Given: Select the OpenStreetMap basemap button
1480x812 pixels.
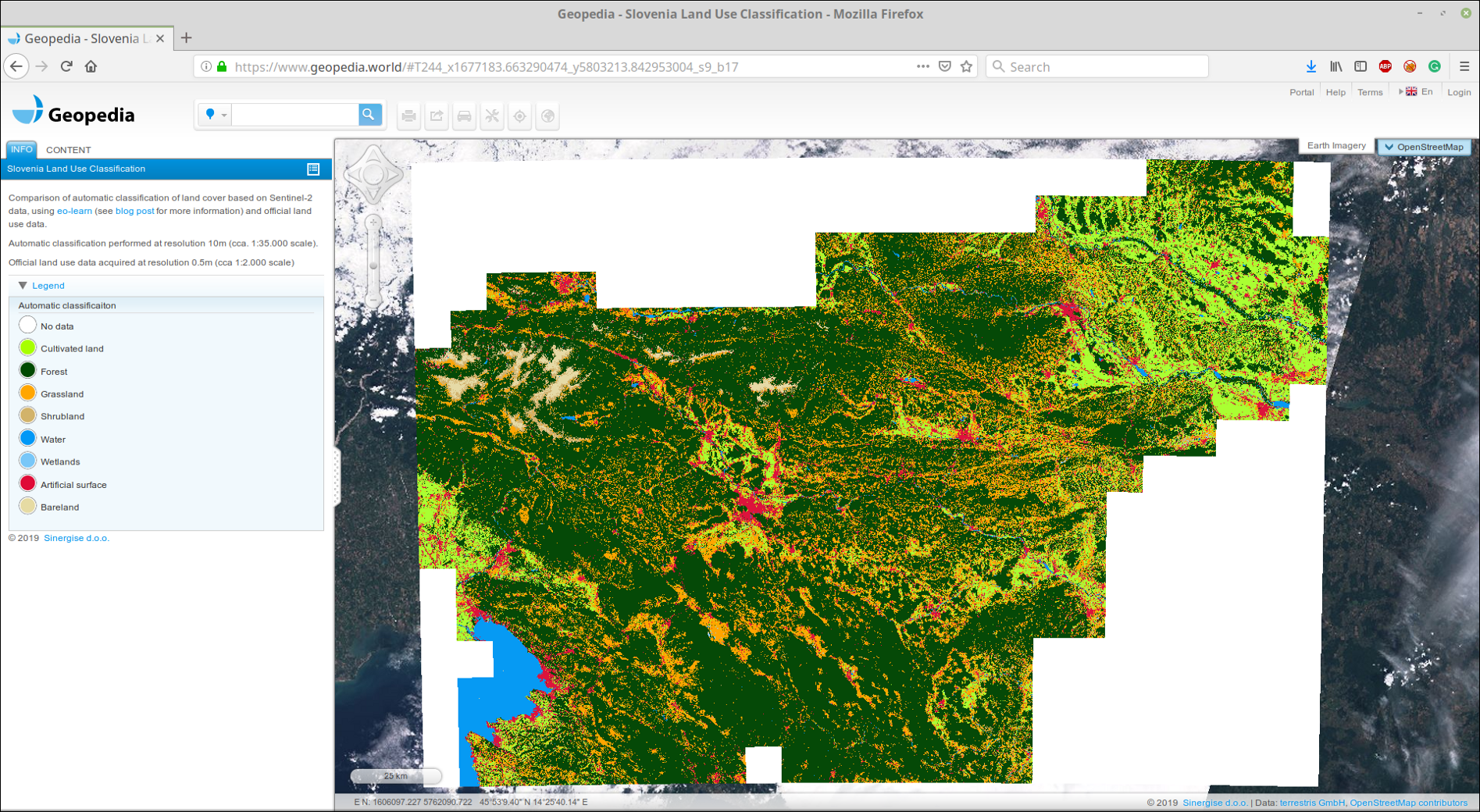Looking at the screenshot, I should pos(1424,147).
